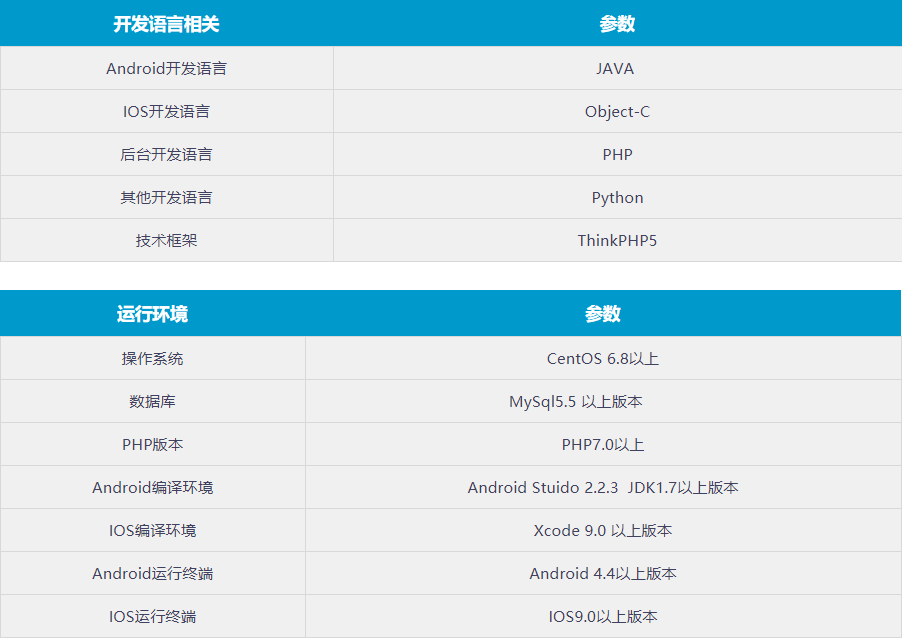The height and width of the screenshot is (639, 902).
Task: Click the CentOS 6.8以上 value
Action: tap(603, 358)
